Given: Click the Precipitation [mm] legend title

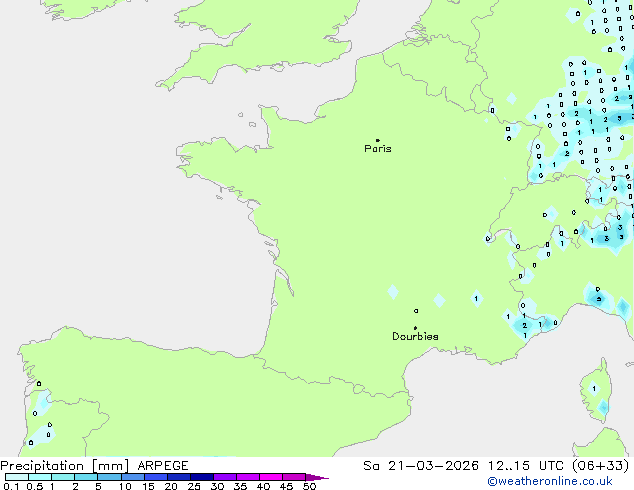Looking at the screenshot, I should point(64,466).
